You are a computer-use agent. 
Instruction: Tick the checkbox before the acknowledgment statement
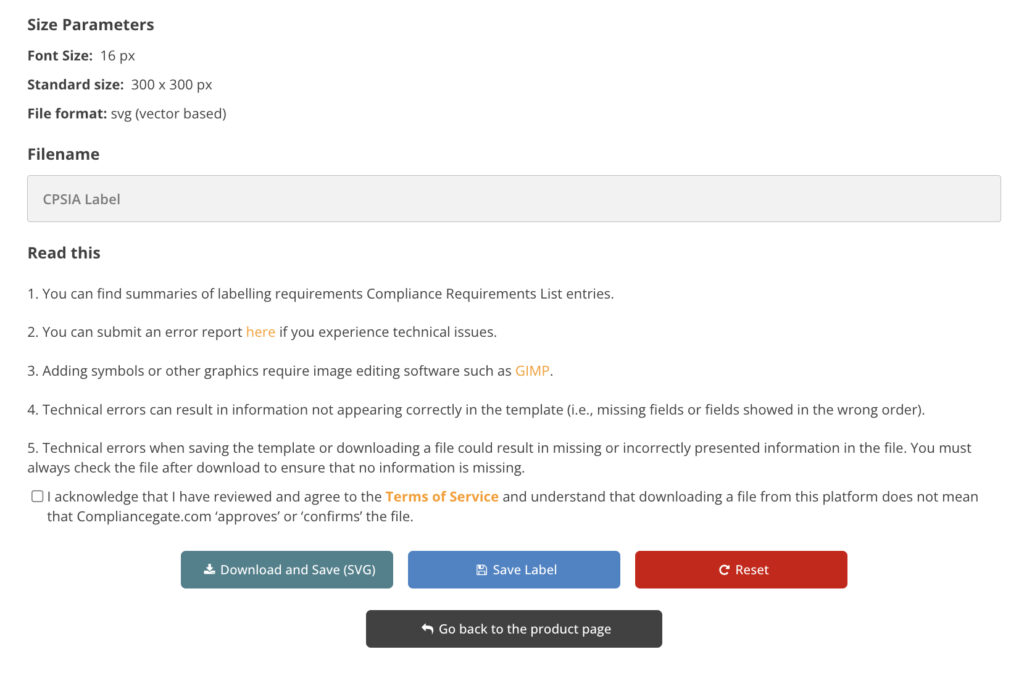point(37,496)
